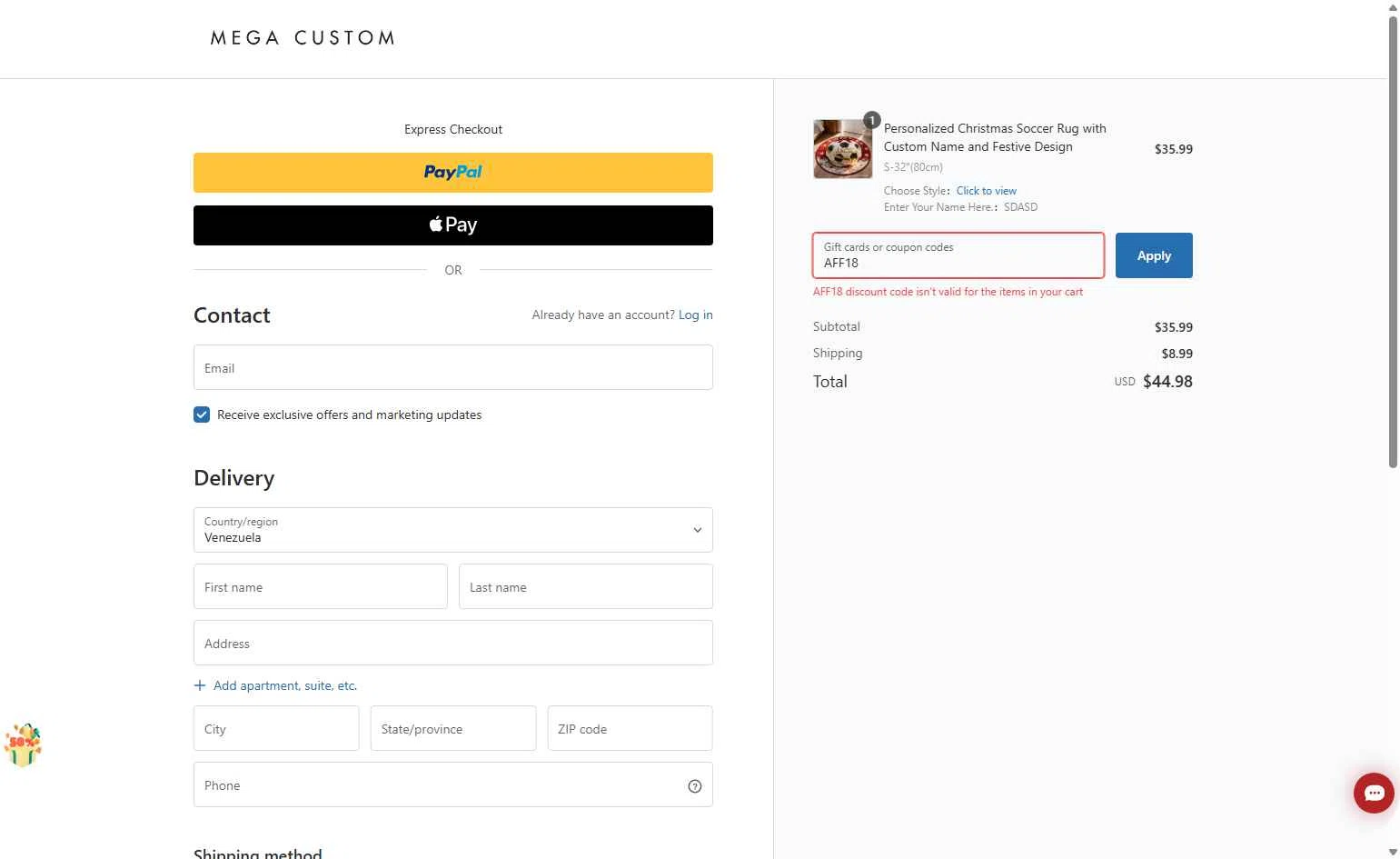Open the Christmas soccer rug product thumbnail
1400x859 pixels.
[x=842, y=149]
